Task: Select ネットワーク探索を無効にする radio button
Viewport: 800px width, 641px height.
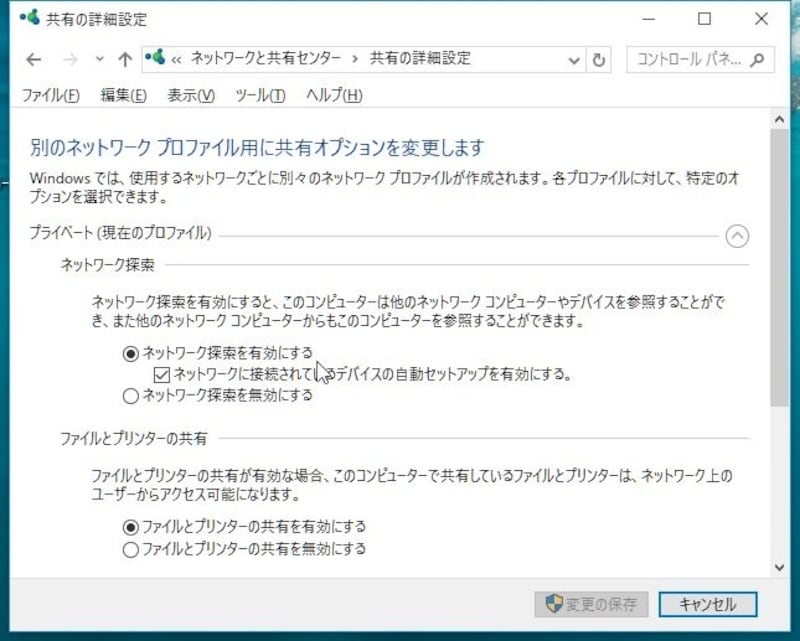Action: tap(131, 396)
